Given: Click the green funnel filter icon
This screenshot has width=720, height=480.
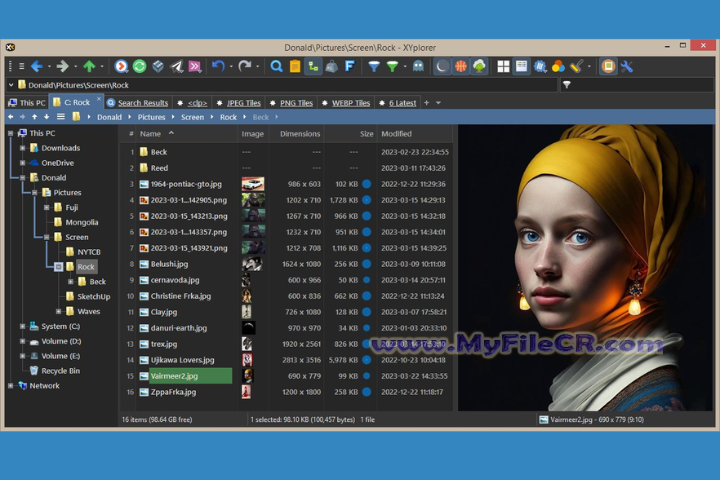Looking at the screenshot, I should pos(392,67).
